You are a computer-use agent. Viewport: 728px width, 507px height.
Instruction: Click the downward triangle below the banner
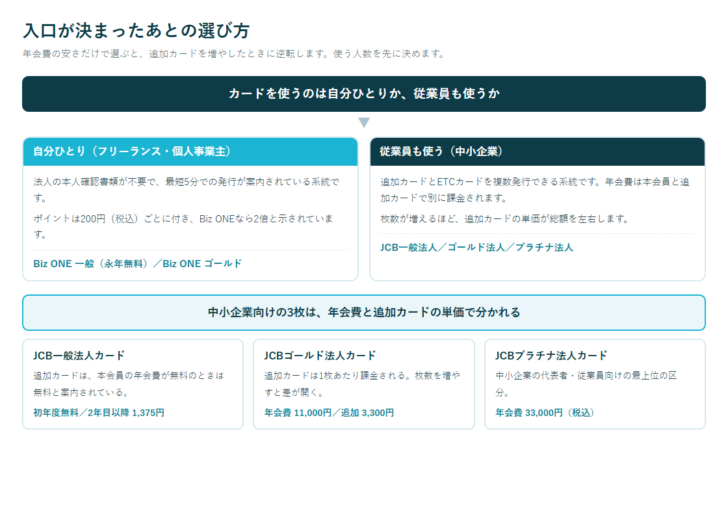364,123
